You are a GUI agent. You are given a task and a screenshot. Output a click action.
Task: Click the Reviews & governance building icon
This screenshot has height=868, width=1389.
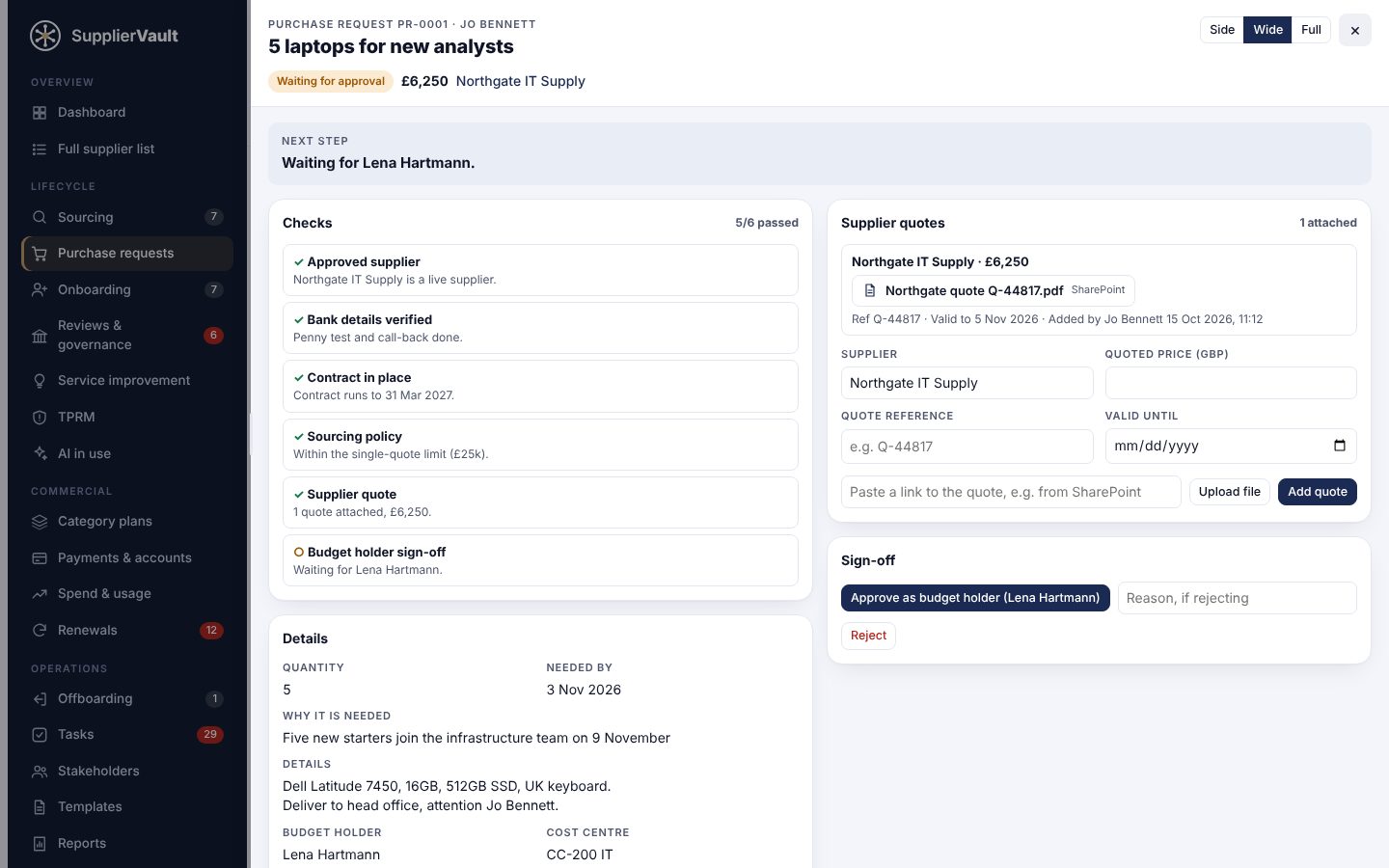pos(40,336)
